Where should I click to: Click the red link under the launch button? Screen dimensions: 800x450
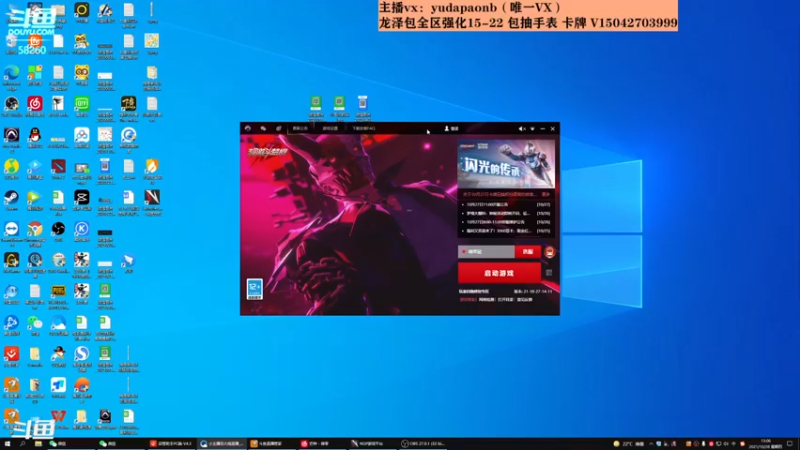(467, 299)
